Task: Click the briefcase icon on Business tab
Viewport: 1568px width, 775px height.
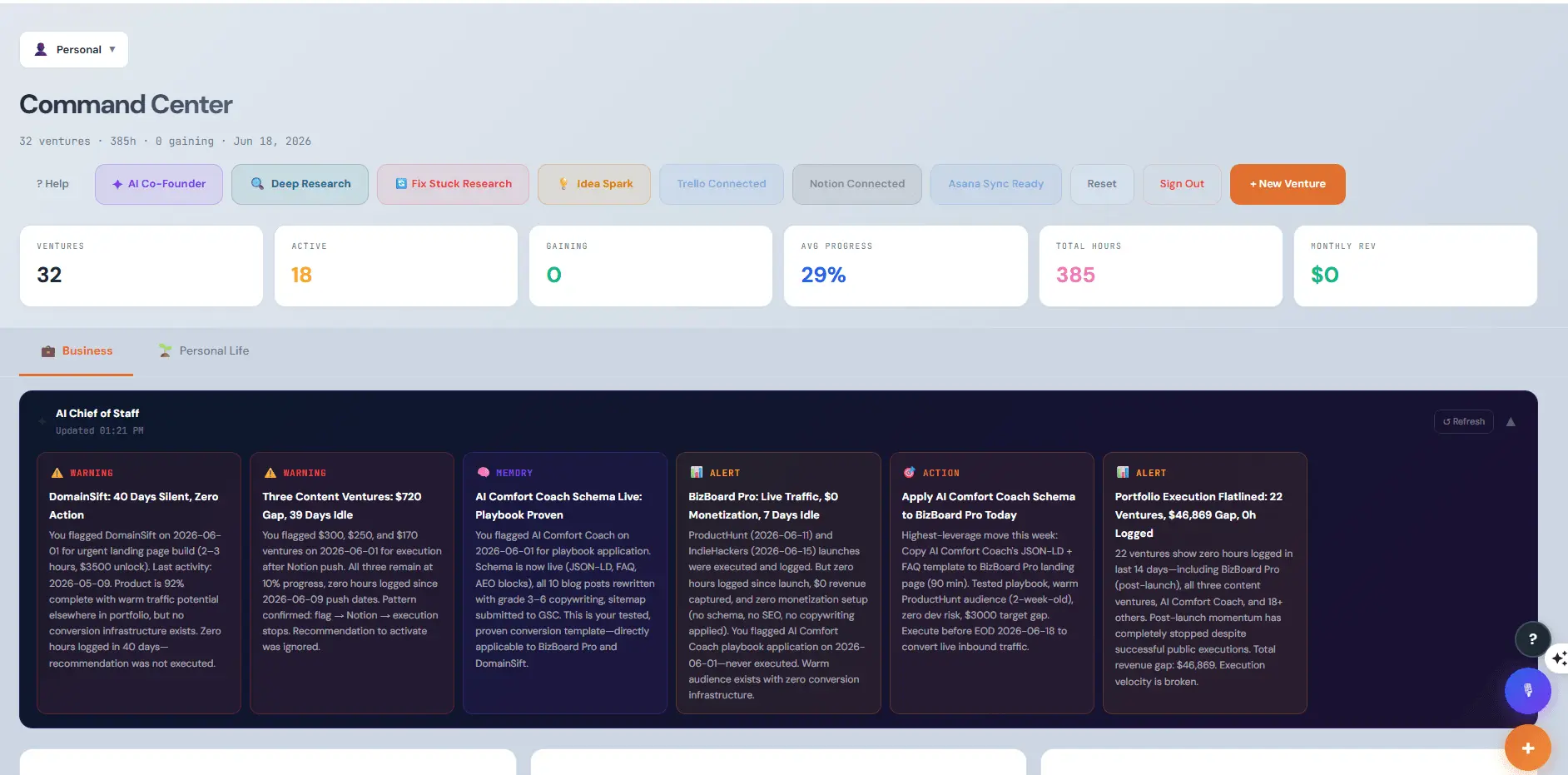Action: [x=48, y=351]
